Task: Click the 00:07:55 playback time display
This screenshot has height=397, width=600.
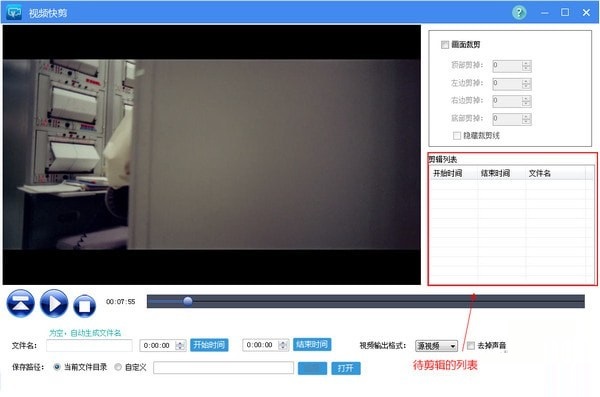Action: [x=121, y=302]
